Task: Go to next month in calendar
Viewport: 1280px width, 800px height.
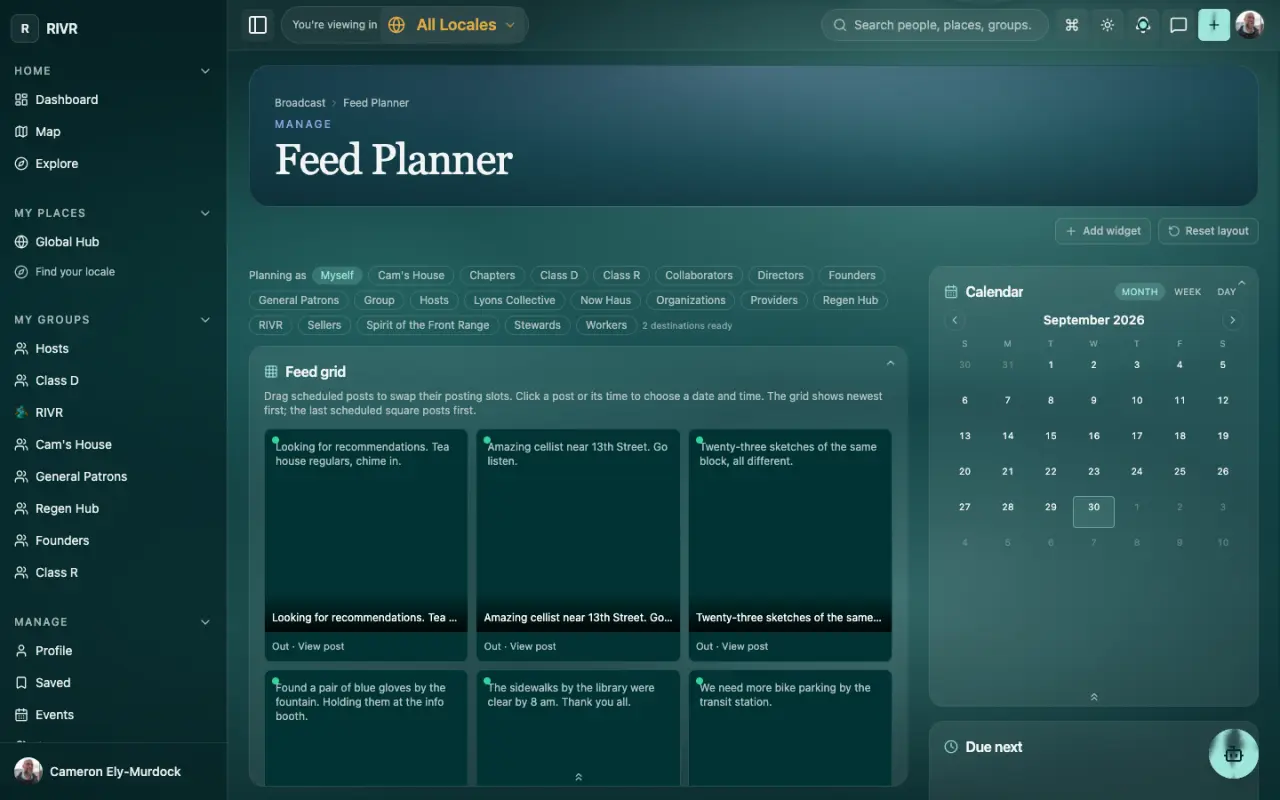Action: click(1232, 320)
